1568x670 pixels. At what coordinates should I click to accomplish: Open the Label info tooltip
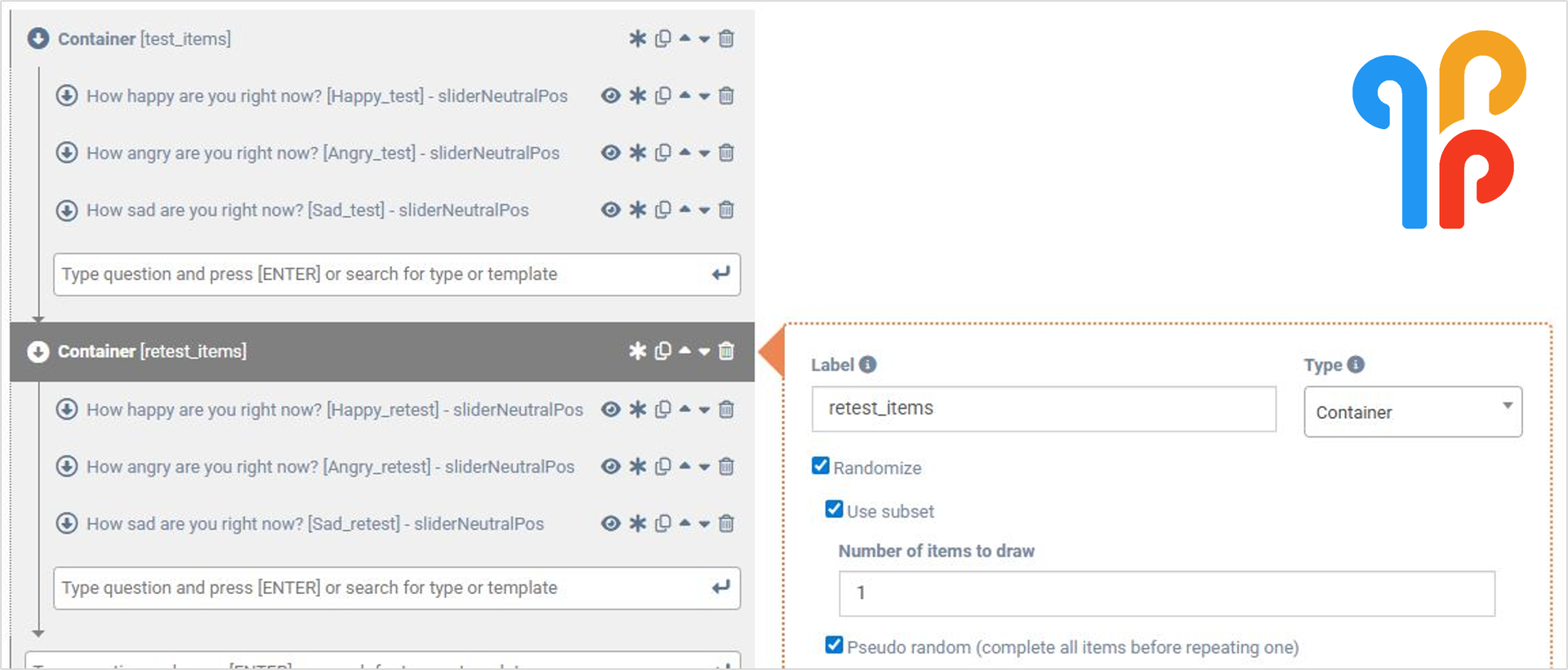[x=868, y=365]
